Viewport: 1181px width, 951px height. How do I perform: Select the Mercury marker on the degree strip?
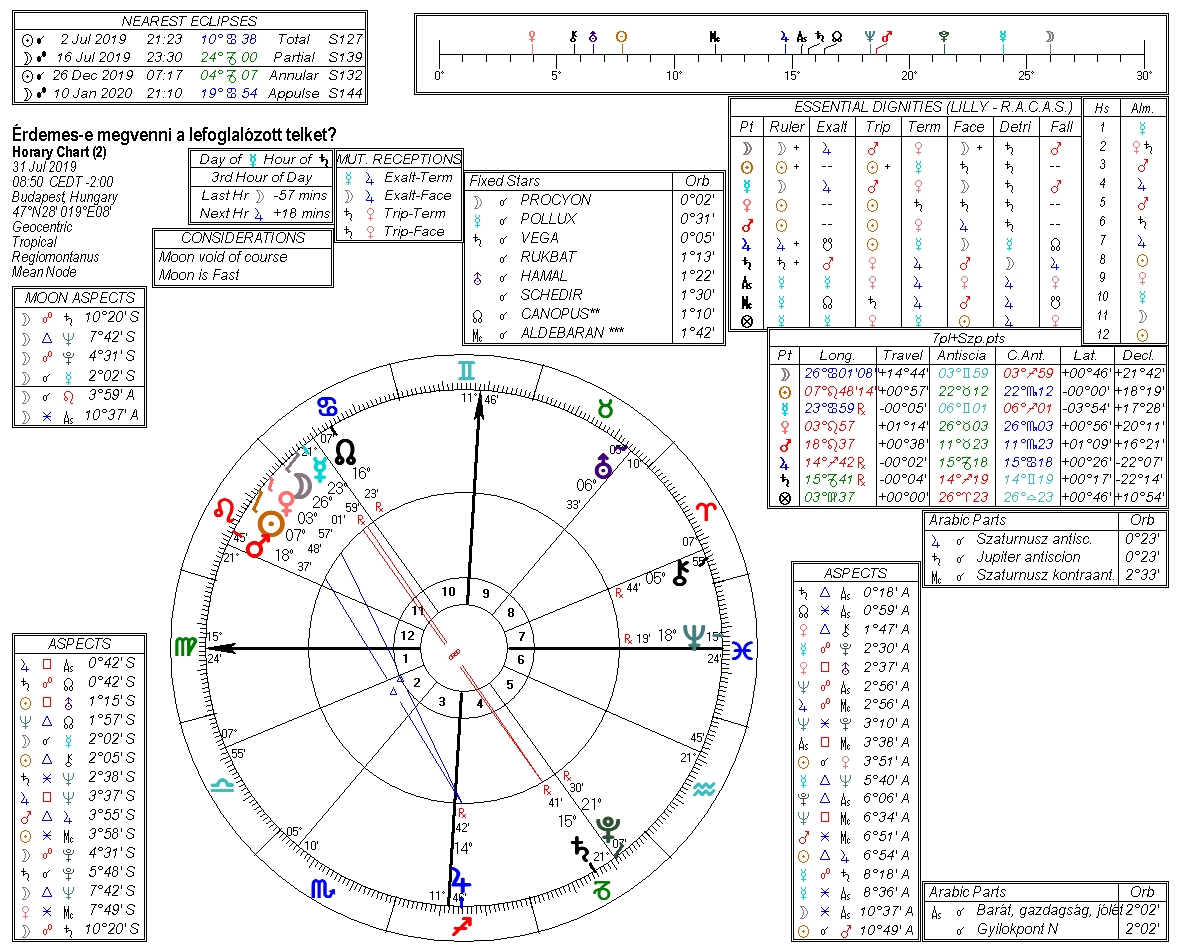tap(1002, 35)
